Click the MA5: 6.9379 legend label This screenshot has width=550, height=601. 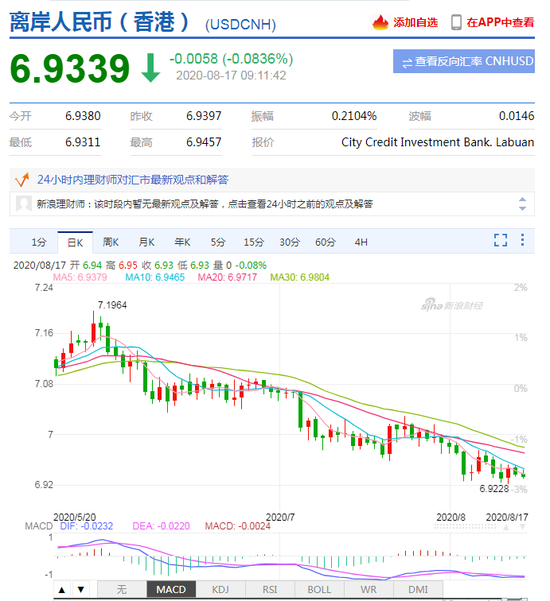(80, 277)
